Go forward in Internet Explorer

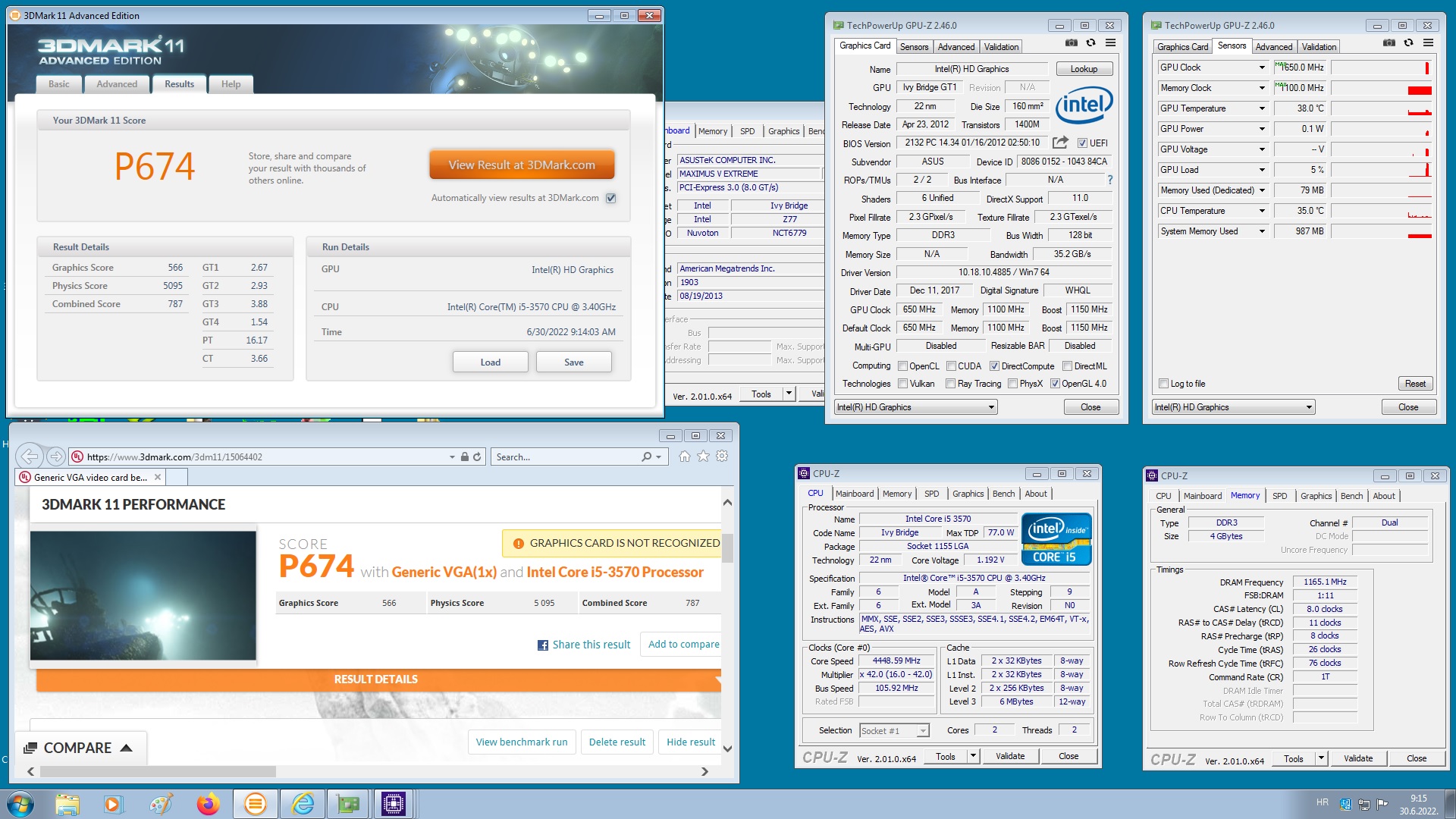[x=55, y=456]
